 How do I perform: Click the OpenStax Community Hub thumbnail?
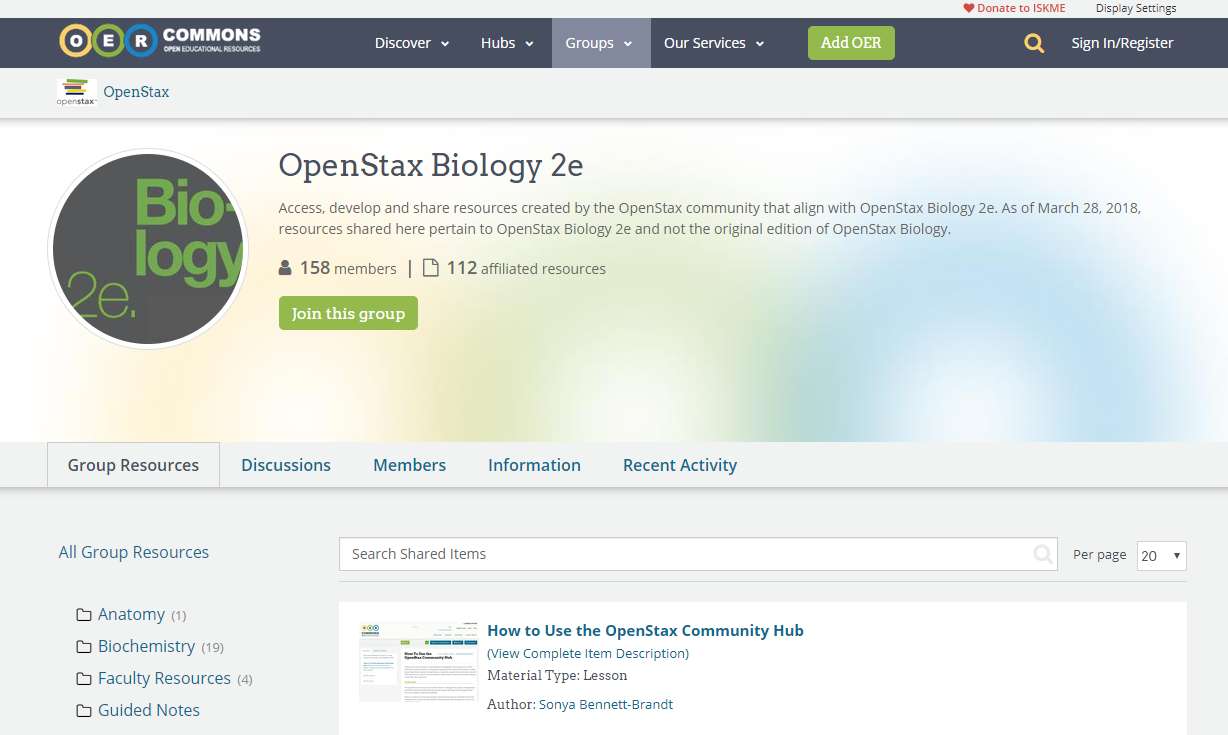[418, 661]
